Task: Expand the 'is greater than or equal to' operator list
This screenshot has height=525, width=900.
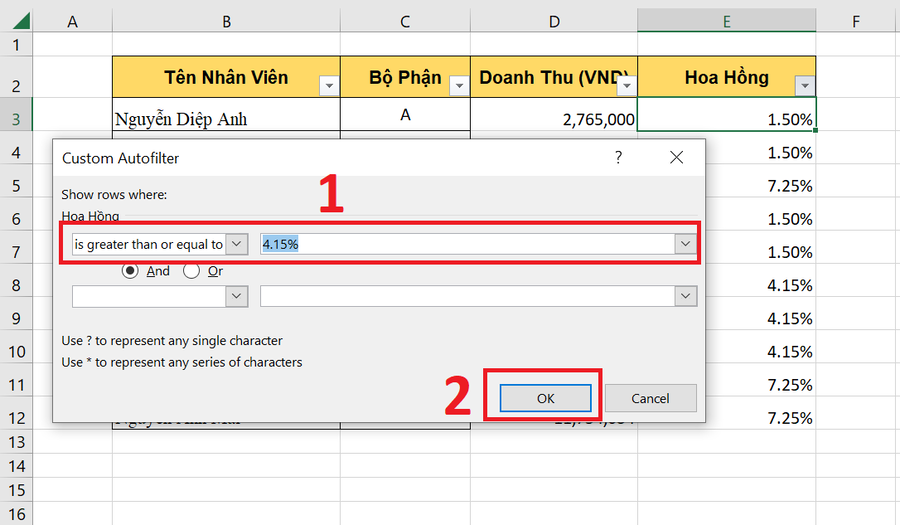Action: tap(236, 244)
